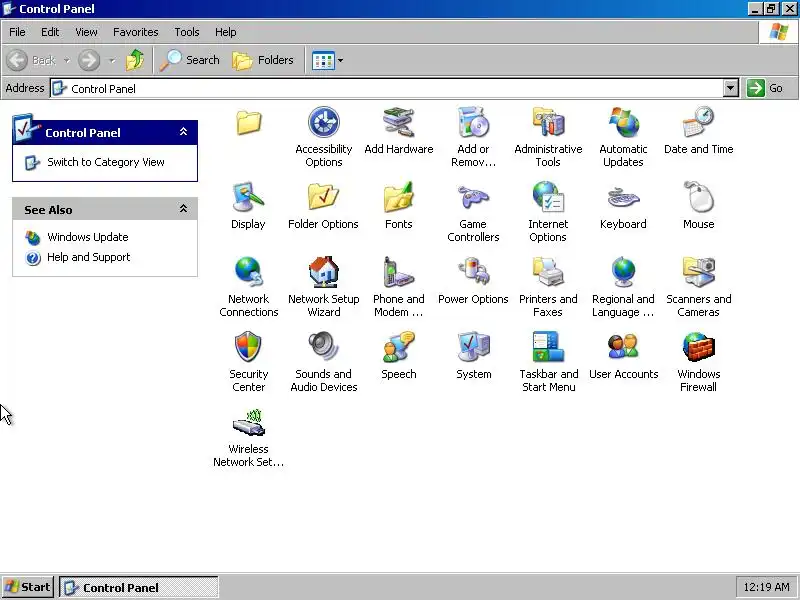Collapse the See Also section
This screenshot has width=800, height=600.
pyautogui.click(x=183, y=209)
